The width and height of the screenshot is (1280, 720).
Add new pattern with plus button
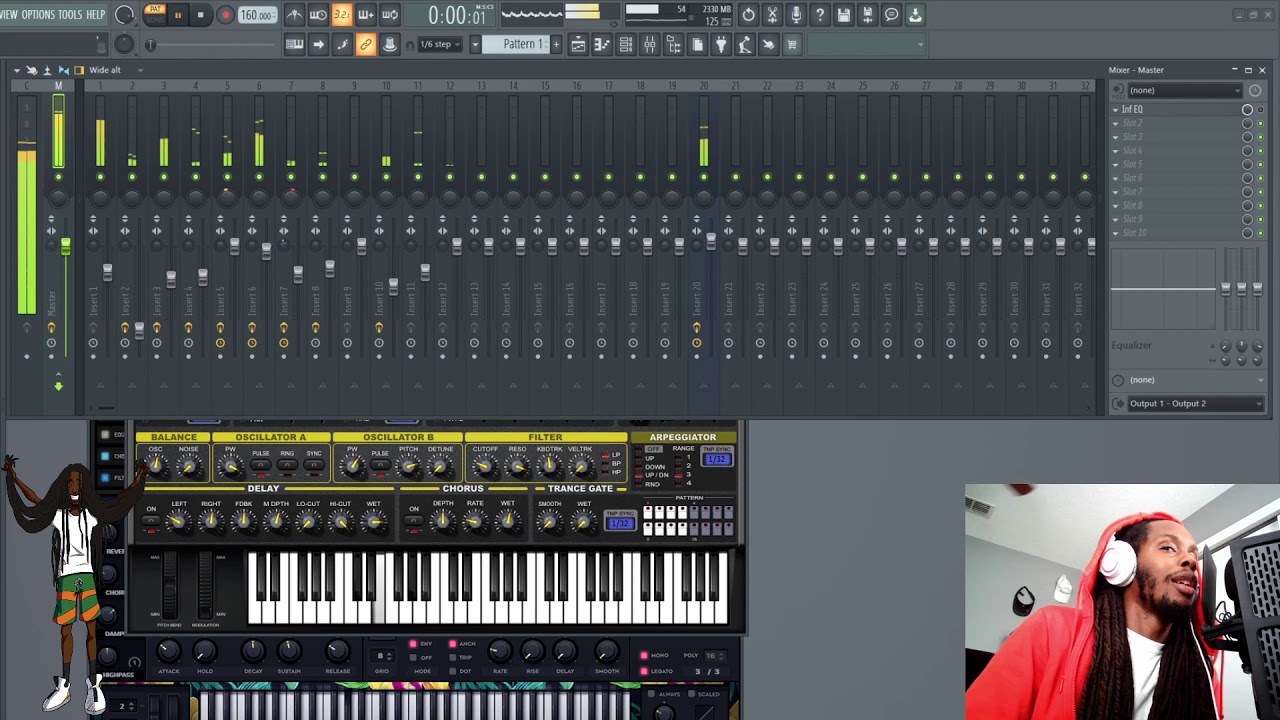(556, 44)
